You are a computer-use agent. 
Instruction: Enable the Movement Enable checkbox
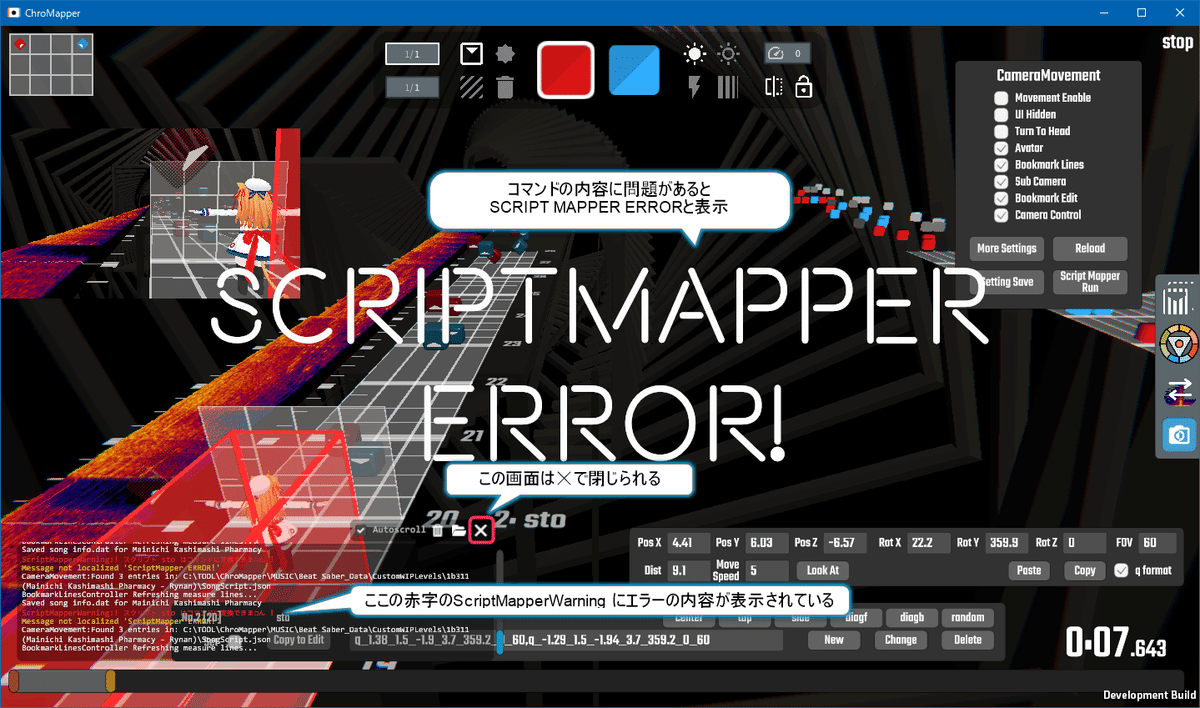tap(1001, 98)
